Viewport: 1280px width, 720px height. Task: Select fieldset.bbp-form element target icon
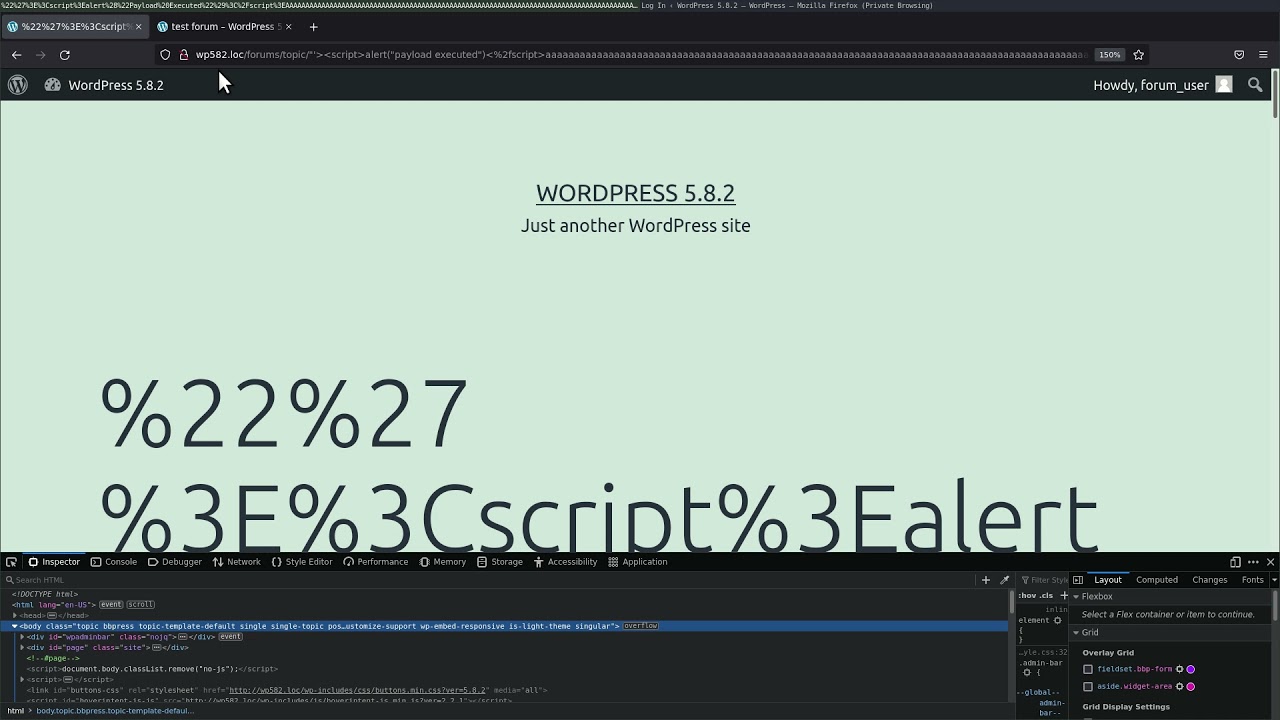(1179, 670)
